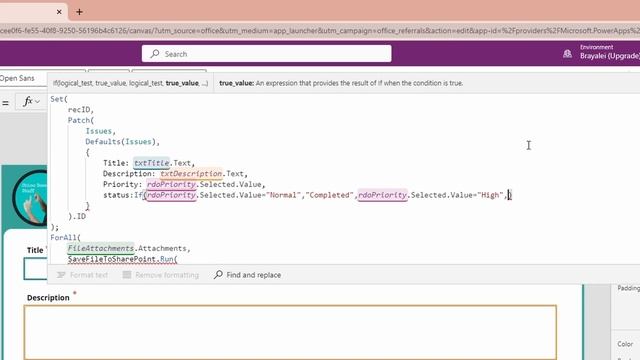Click "Completed" string in formula

[330, 195]
